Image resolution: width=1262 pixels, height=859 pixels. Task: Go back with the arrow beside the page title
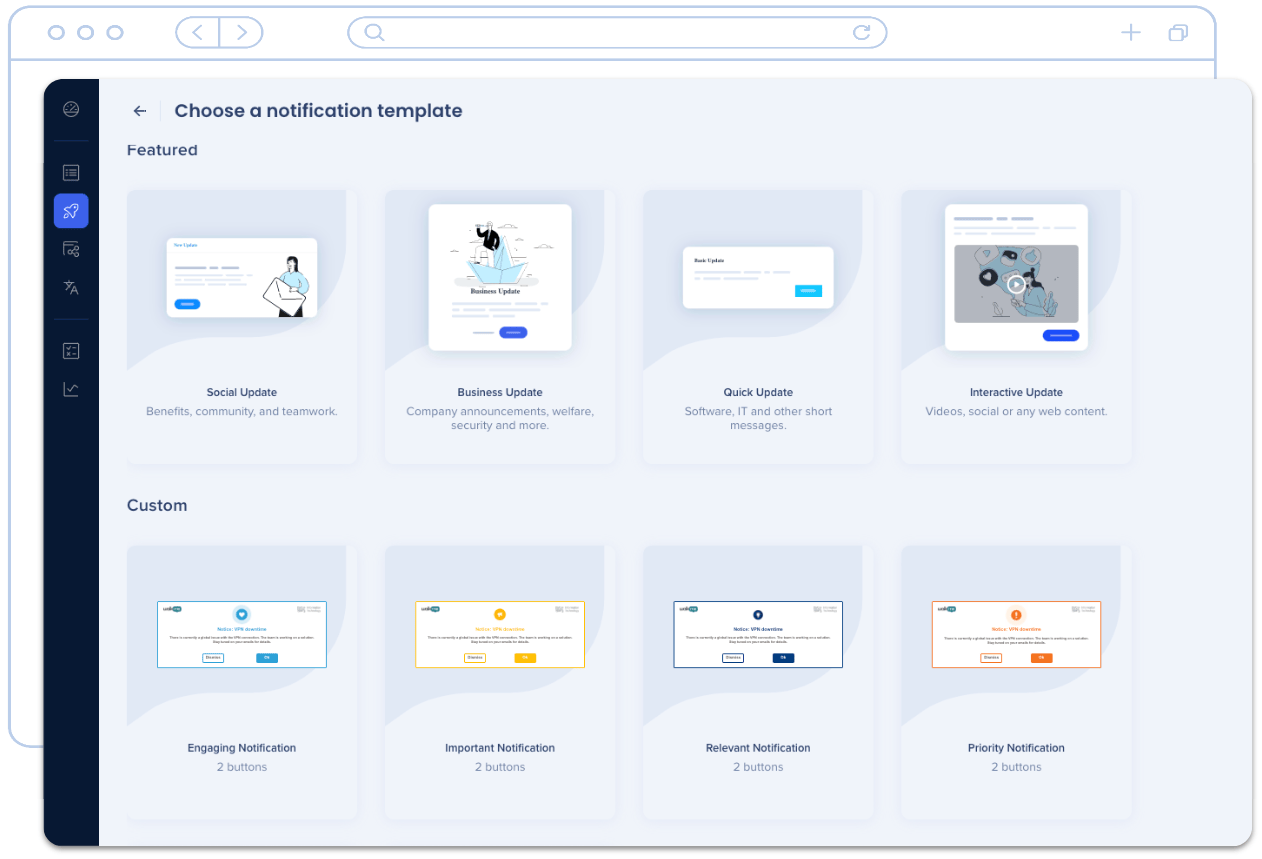point(140,111)
